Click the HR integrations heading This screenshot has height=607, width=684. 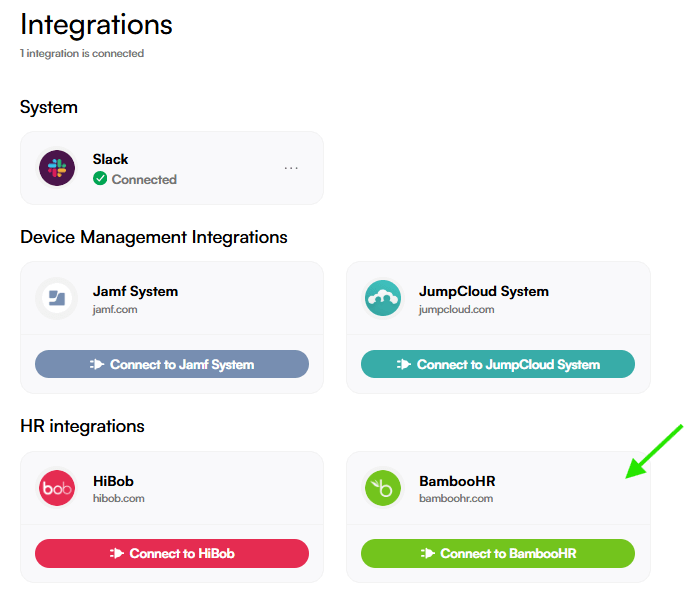[82, 426]
